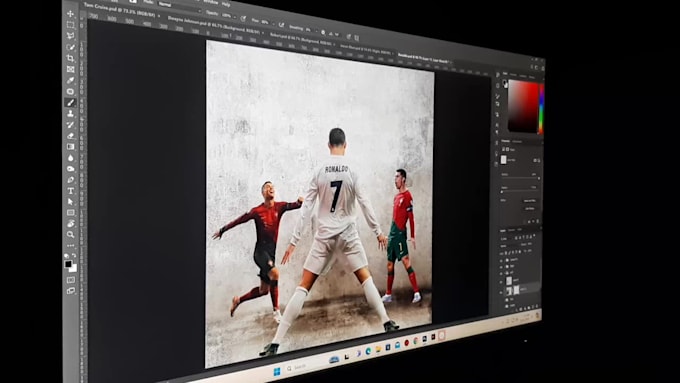The image size is (680, 383).
Task: Select the Crop tool
Action: pyautogui.click(x=70, y=58)
